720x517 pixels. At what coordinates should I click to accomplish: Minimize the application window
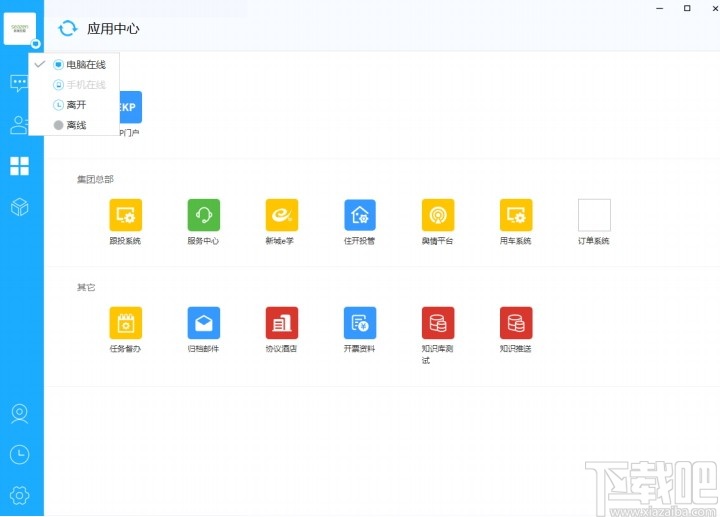[x=659, y=8]
